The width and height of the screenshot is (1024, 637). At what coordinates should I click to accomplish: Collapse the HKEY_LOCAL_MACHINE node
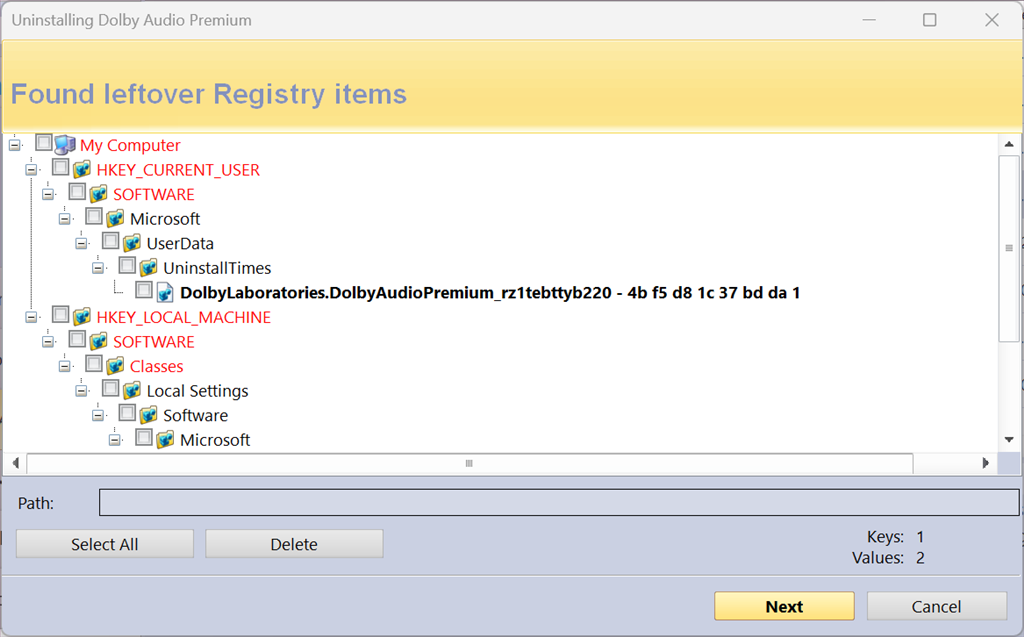(x=31, y=317)
